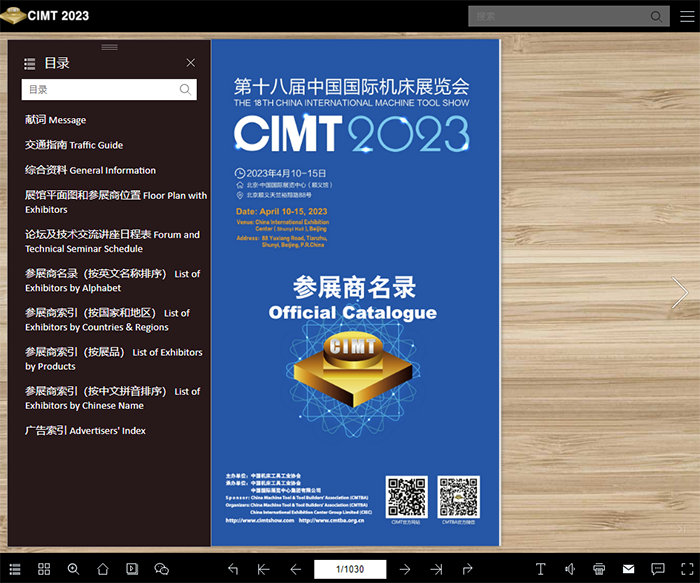Open List of Exhibitors by Products
This screenshot has height=583, width=700.
click(113, 359)
